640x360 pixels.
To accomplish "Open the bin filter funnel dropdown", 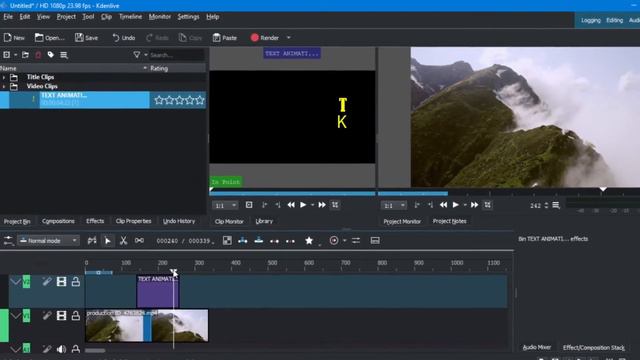I will point(139,55).
